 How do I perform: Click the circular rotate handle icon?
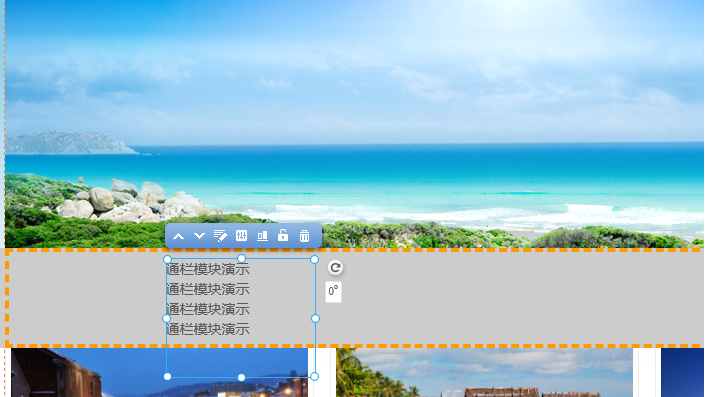click(335, 268)
